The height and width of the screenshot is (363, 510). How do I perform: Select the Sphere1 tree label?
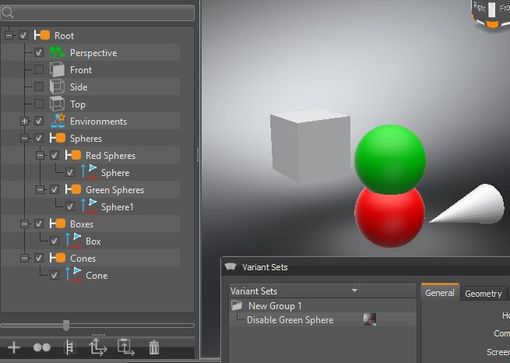[x=117, y=207]
